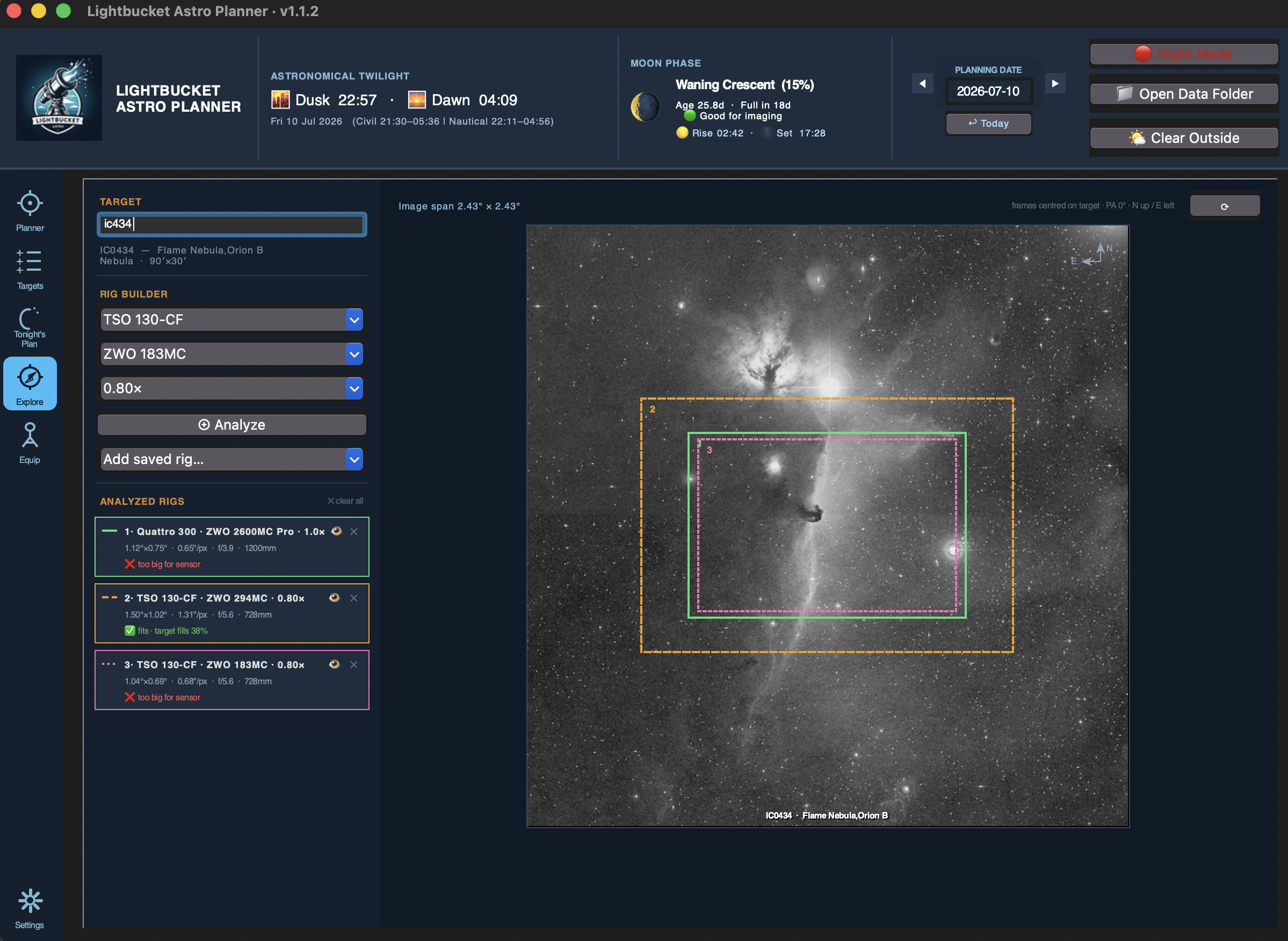The width and height of the screenshot is (1288, 941).
Task: Go to the previous planning date
Action: [x=922, y=84]
